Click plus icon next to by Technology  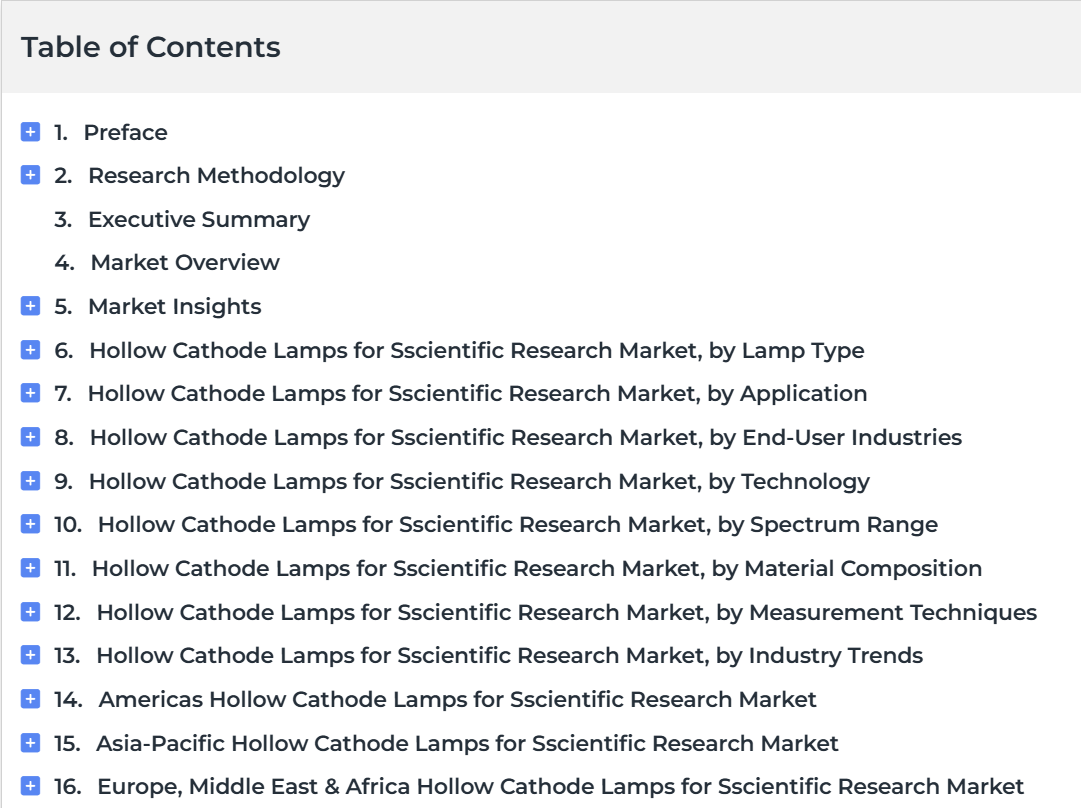(30, 481)
